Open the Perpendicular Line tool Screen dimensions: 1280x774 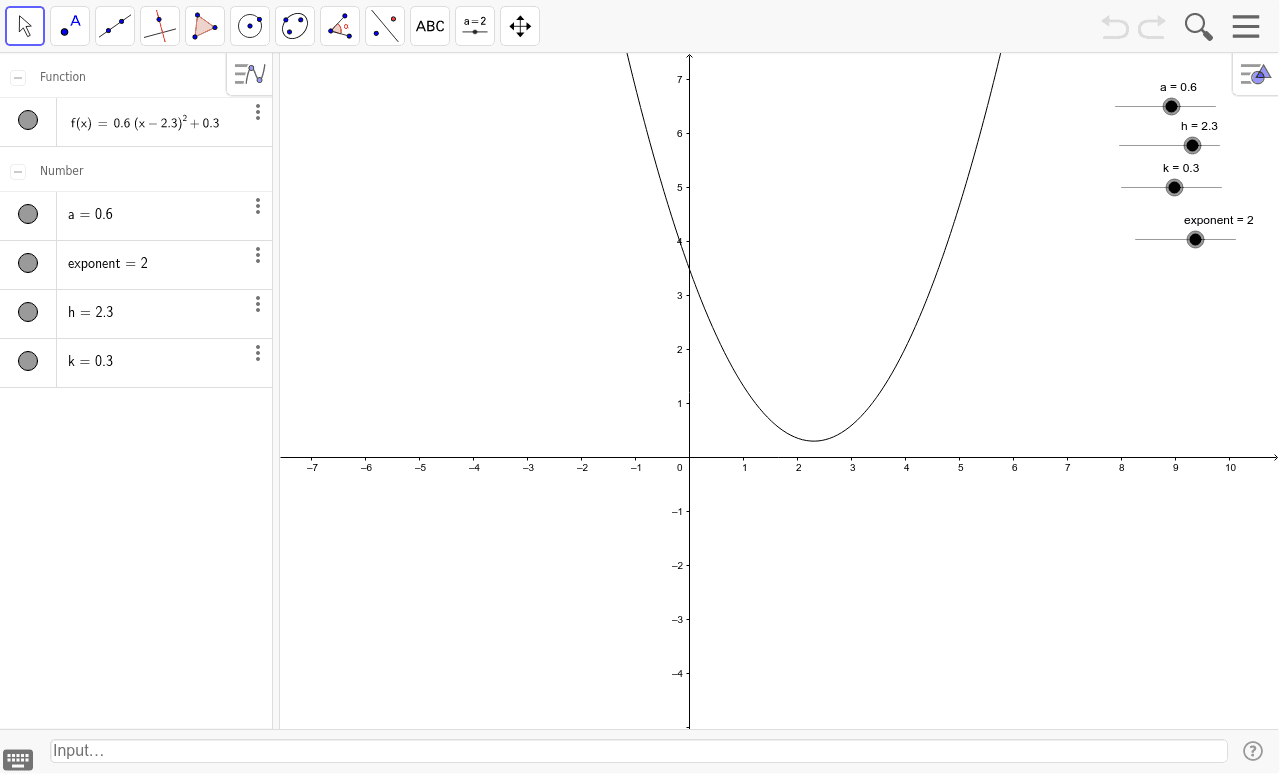tap(159, 26)
